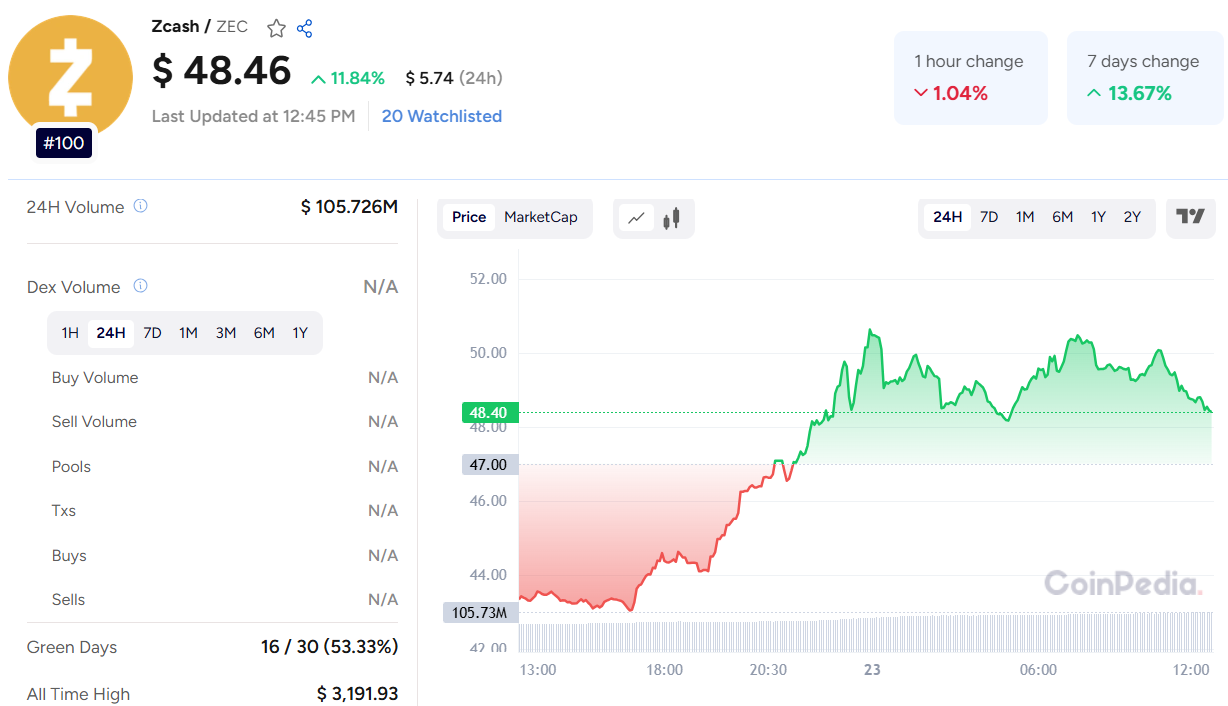Select 3M Dex Volume period
Viewport: 1228px width, 706px height.
[226, 333]
